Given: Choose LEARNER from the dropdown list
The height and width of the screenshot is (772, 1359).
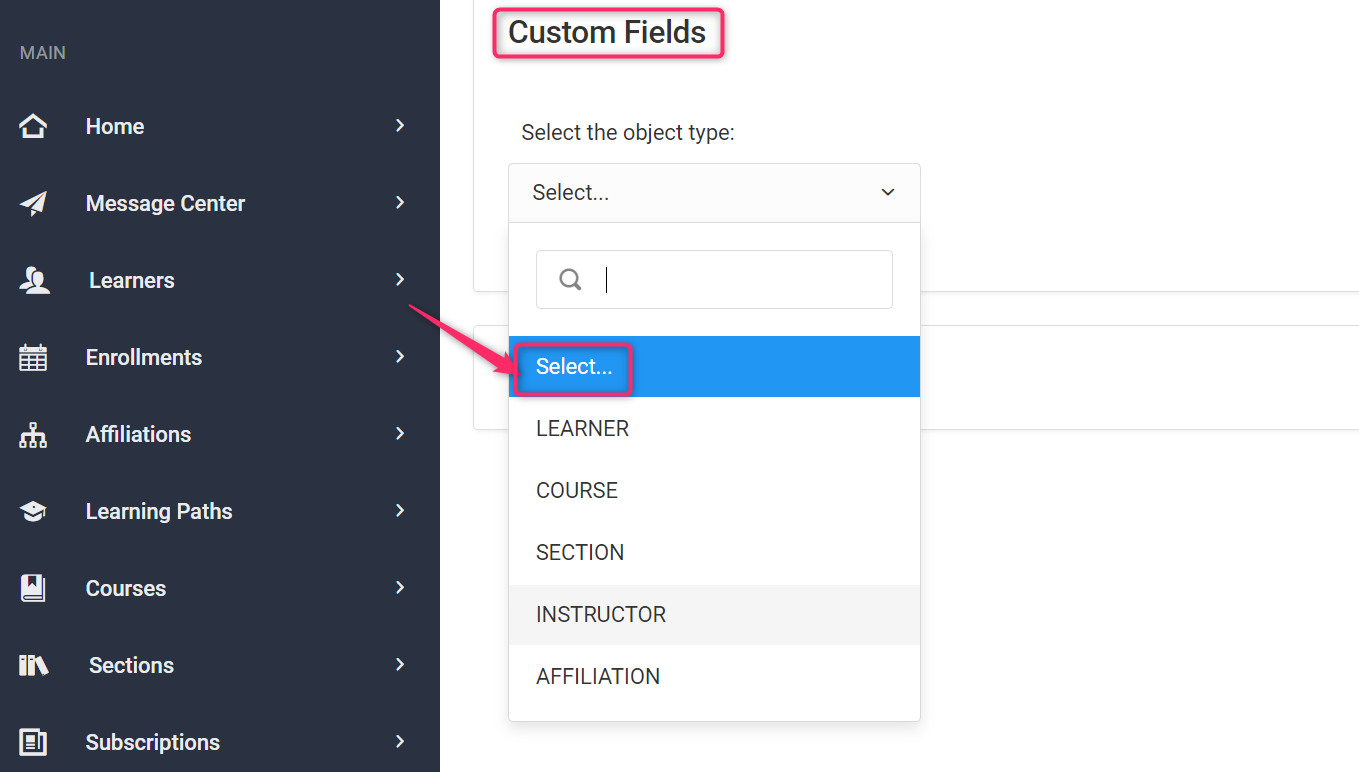Looking at the screenshot, I should coord(582,428).
